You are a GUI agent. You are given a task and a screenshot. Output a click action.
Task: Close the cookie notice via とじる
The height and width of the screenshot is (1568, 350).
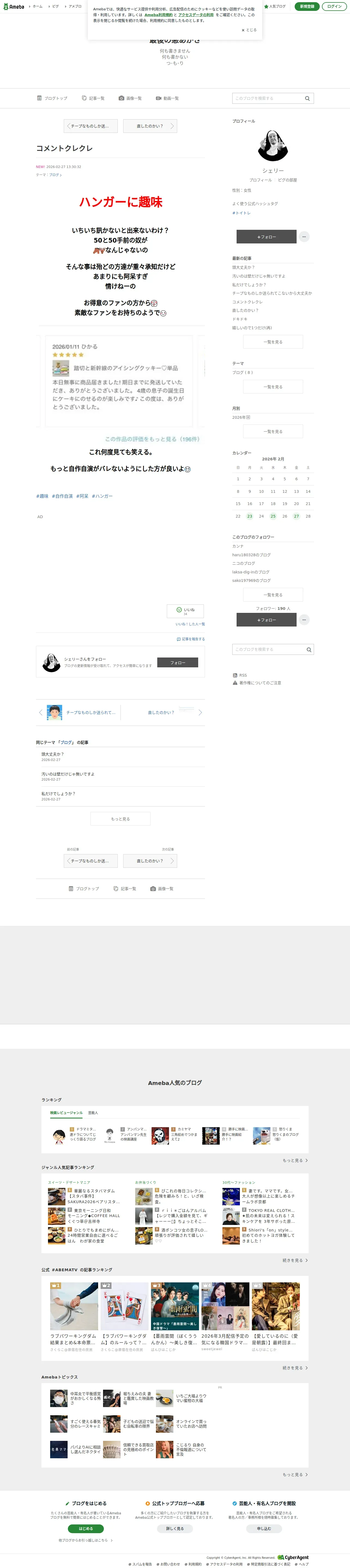249,30
